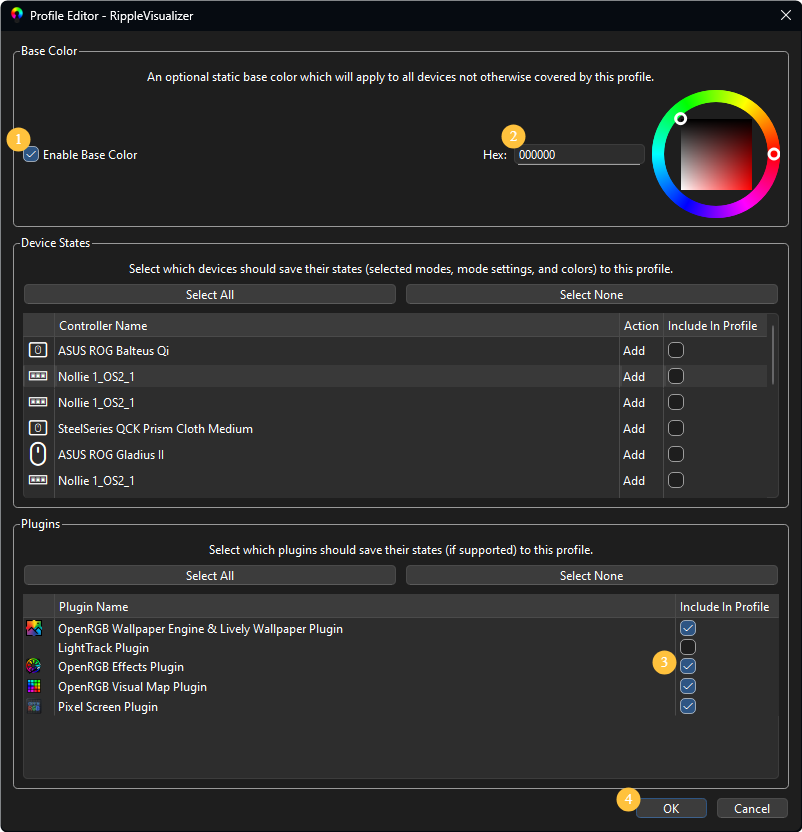Click Select None in Device States
Screen dimensions: 802x832
pyautogui.click(x=592, y=294)
